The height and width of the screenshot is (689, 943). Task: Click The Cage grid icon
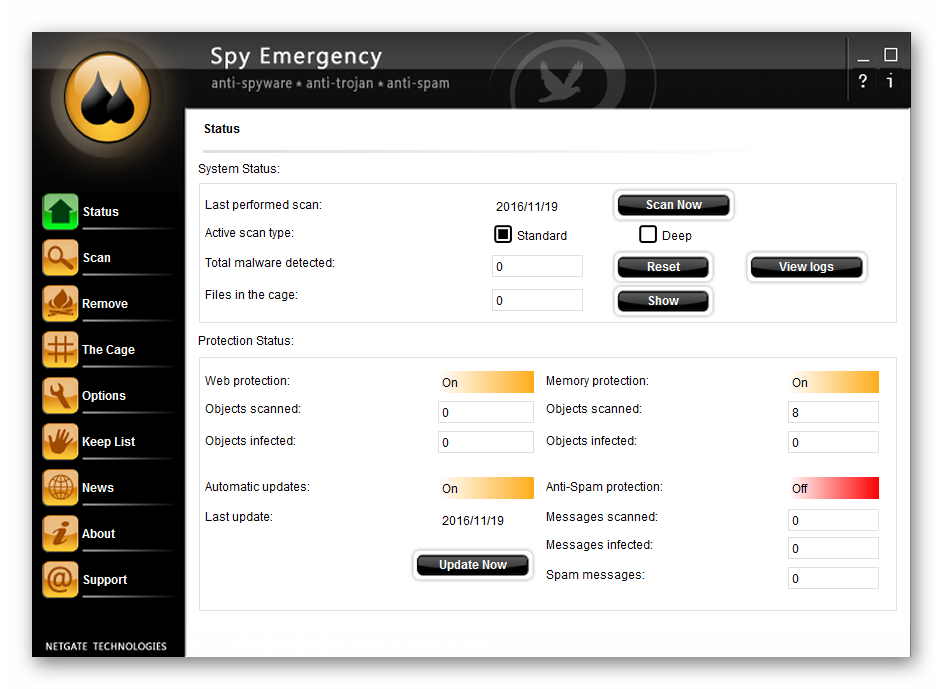coord(60,349)
